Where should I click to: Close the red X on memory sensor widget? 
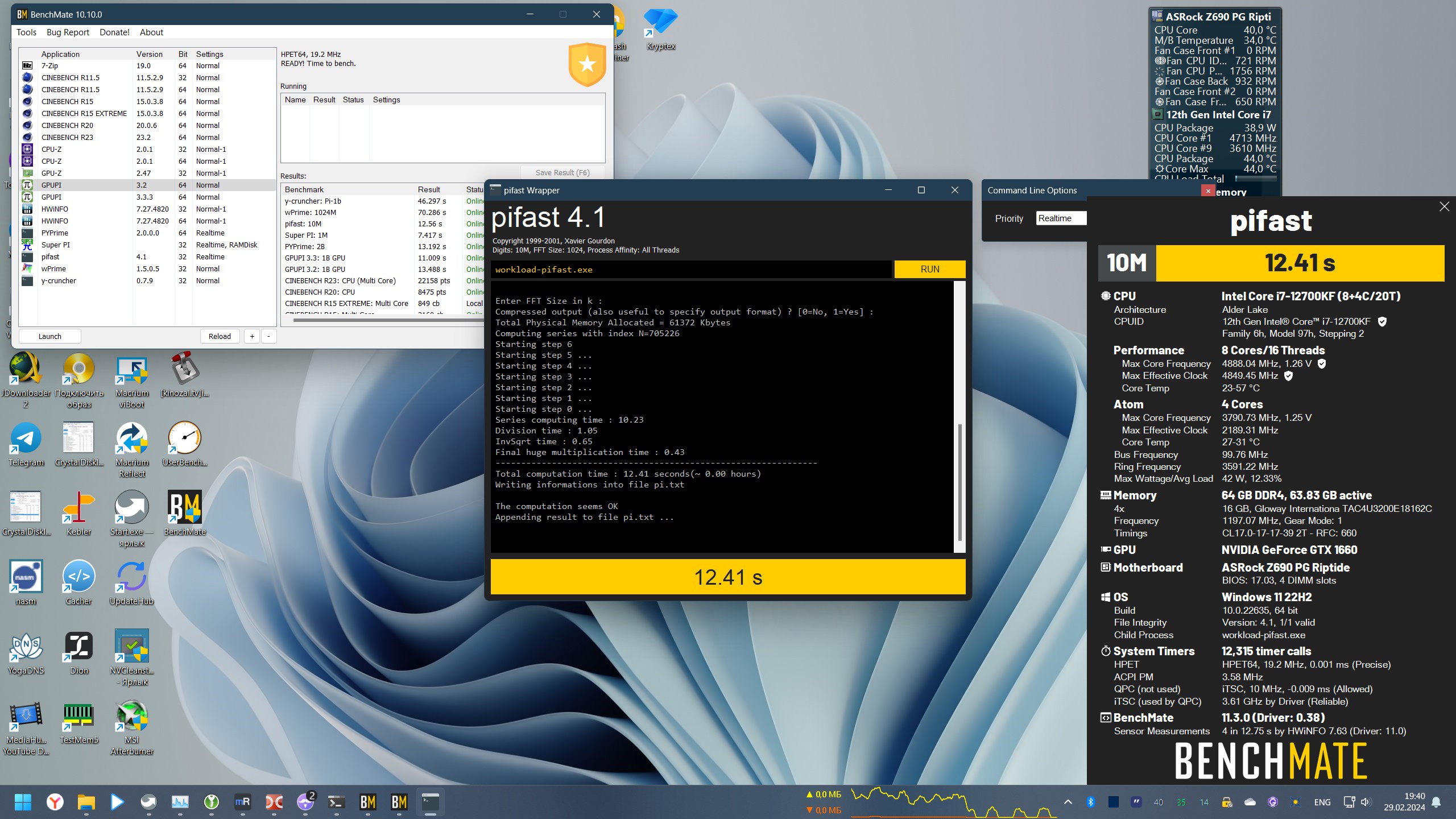(1208, 191)
